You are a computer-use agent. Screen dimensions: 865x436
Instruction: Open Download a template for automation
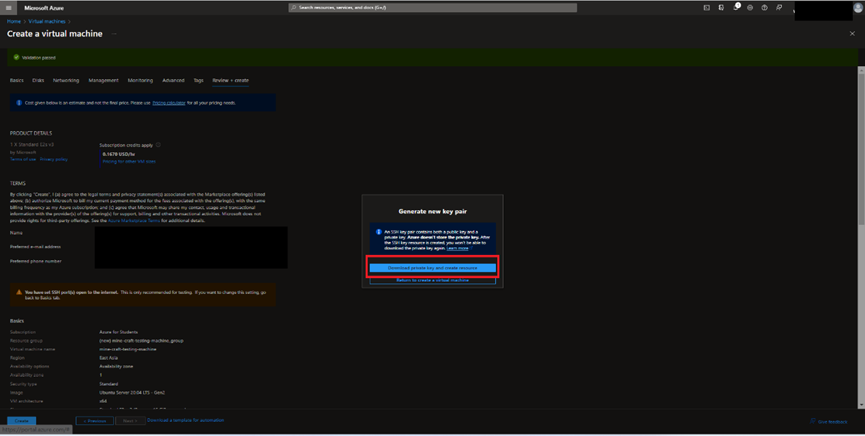click(185, 421)
